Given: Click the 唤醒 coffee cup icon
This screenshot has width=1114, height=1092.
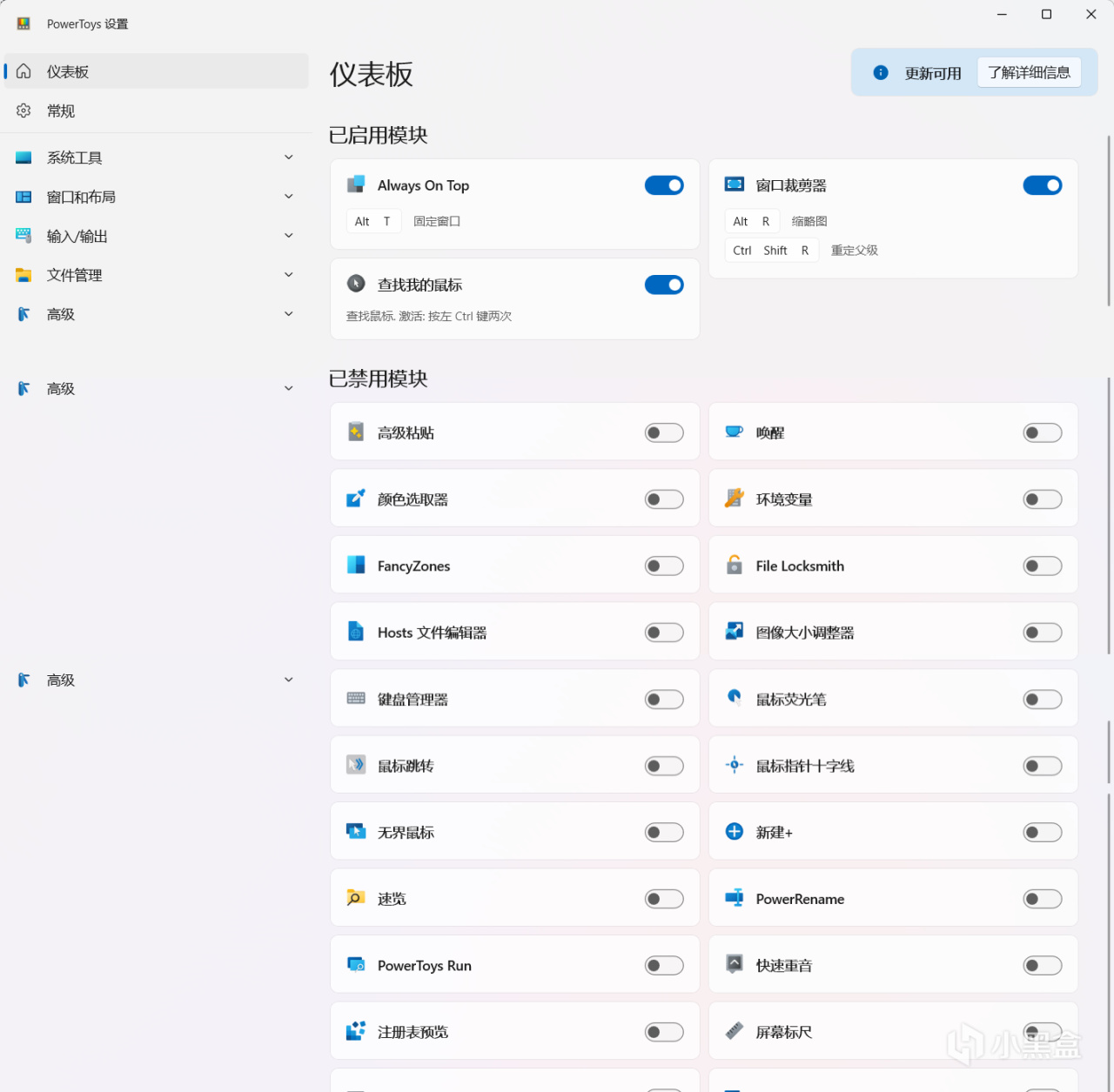Looking at the screenshot, I should (735, 432).
